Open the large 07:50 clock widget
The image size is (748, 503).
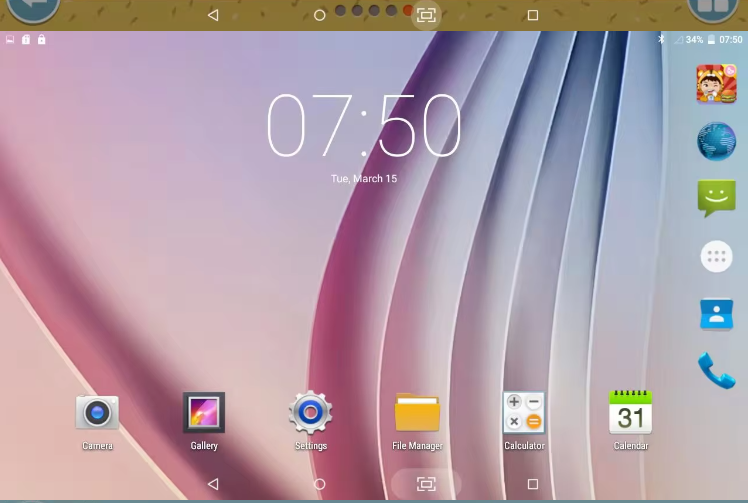pyautogui.click(x=364, y=125)
